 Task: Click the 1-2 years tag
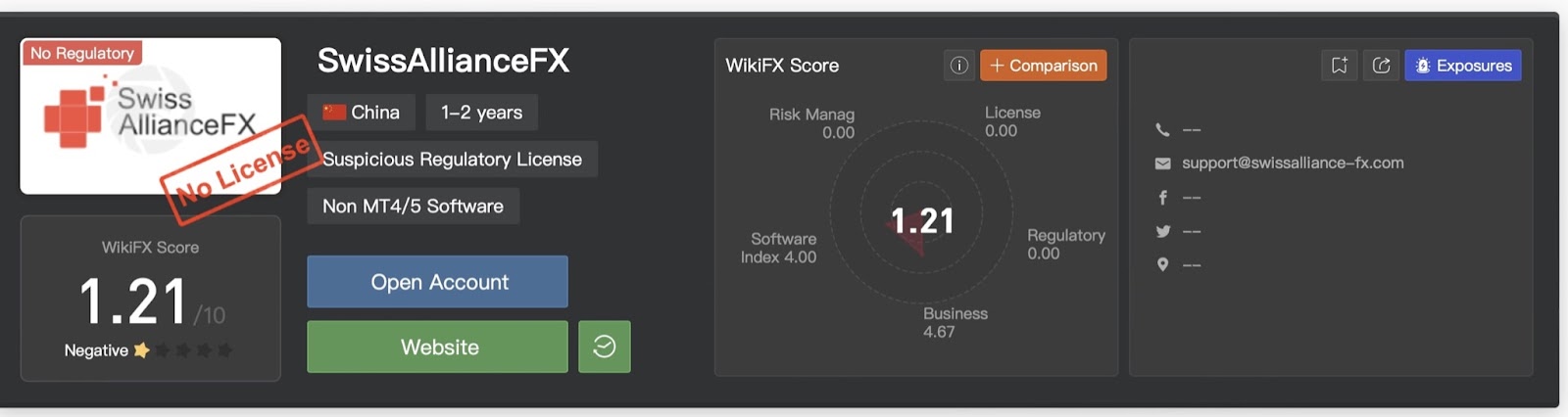pyautogui.click(x=481, y=113)
